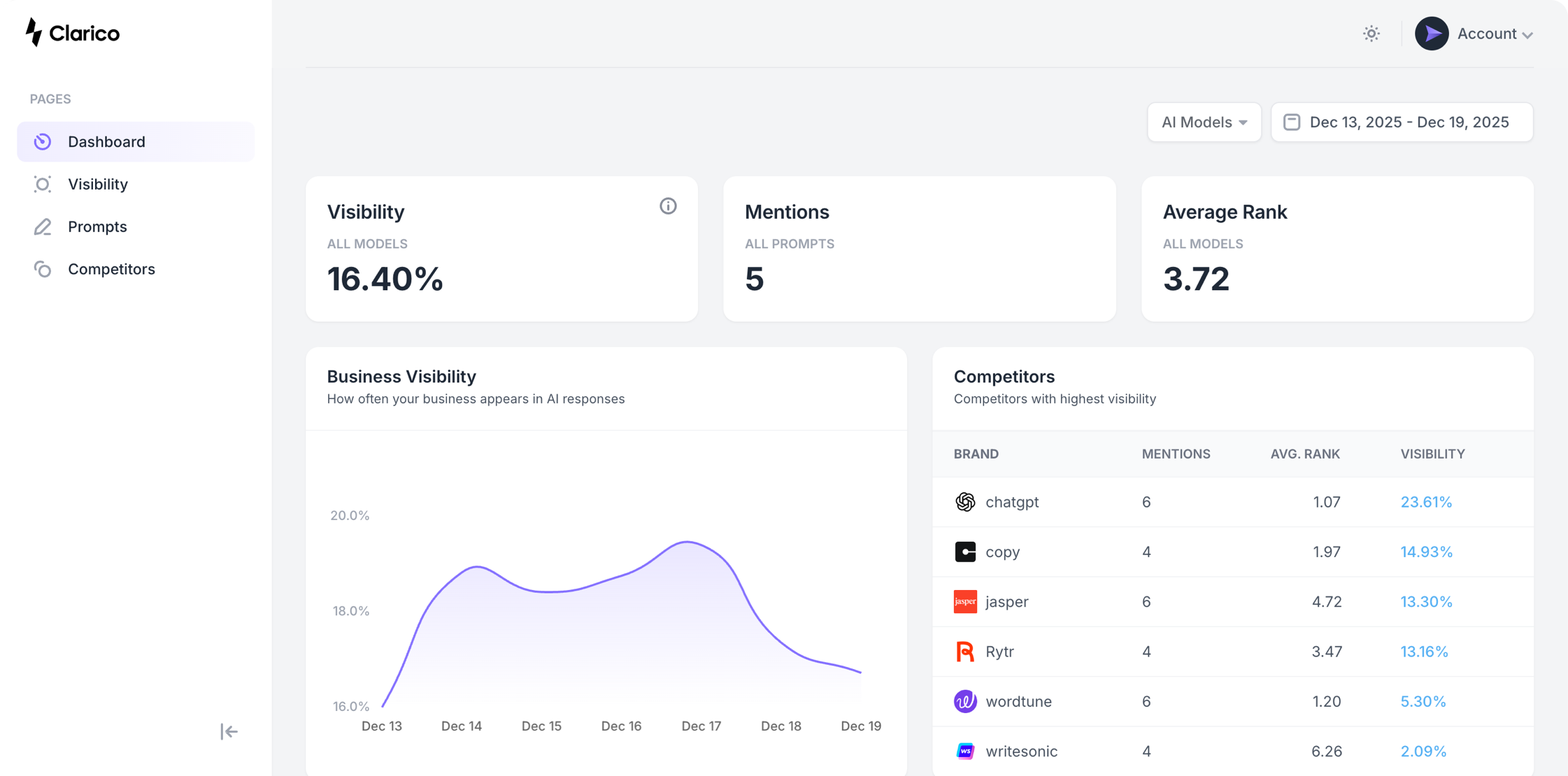Go to Dashboard page
This screenshot has width=1568, height=776.
(106, 142)
